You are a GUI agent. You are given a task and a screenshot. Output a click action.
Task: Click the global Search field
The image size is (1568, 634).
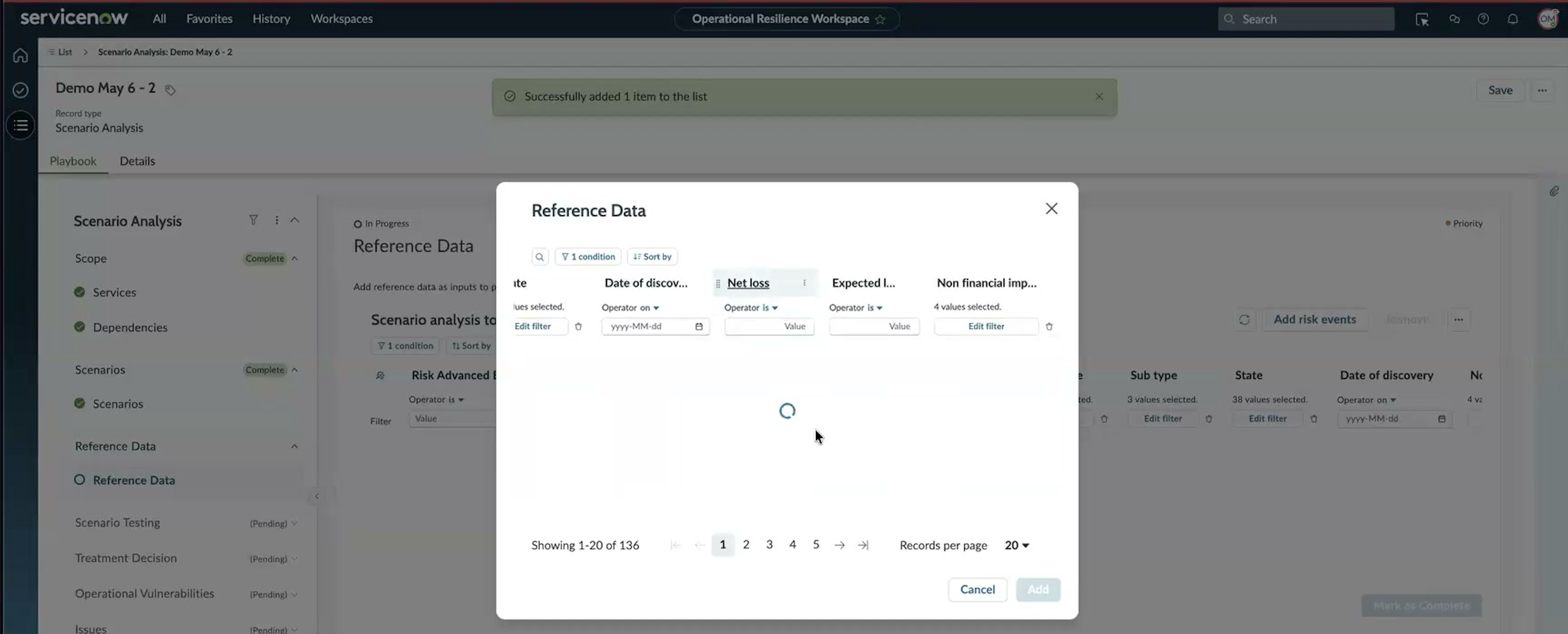pyautogui.click(x=1305, y=20)
